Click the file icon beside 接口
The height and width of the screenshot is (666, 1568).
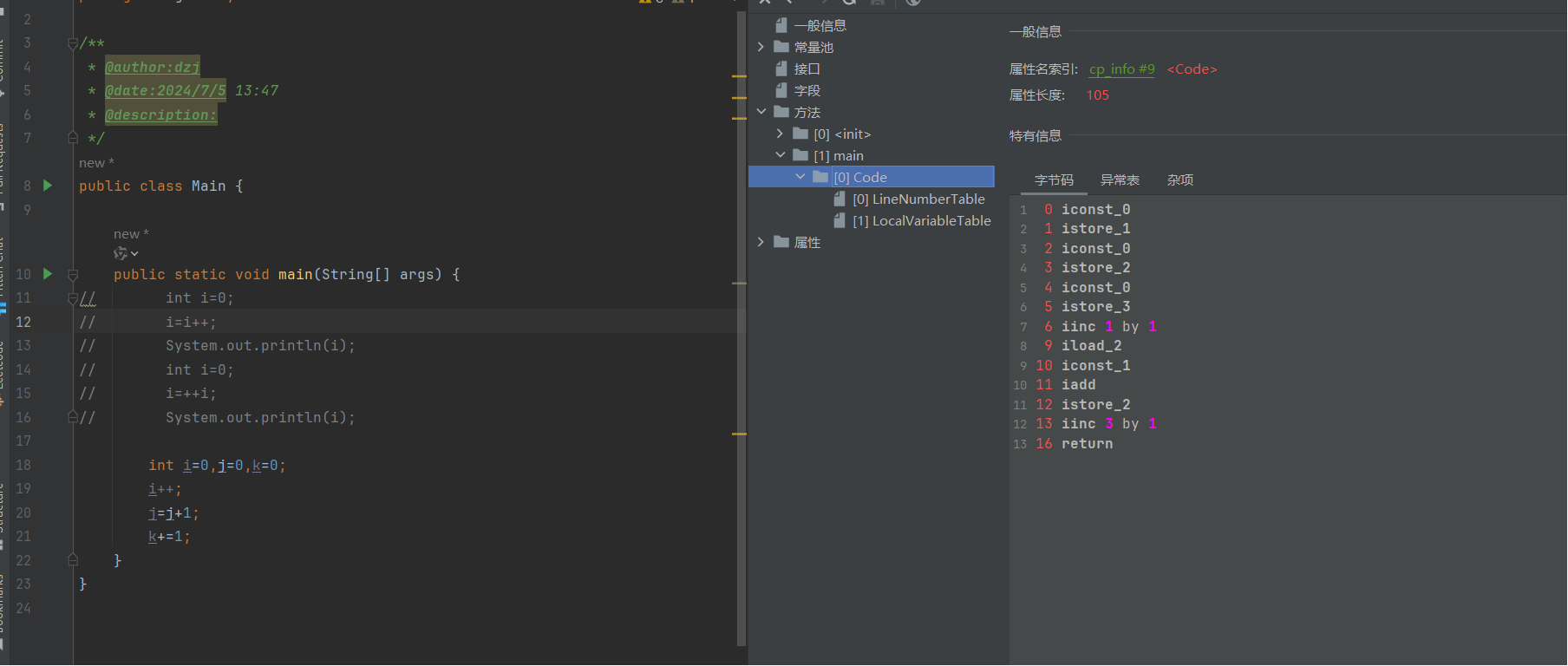(781, 69)
